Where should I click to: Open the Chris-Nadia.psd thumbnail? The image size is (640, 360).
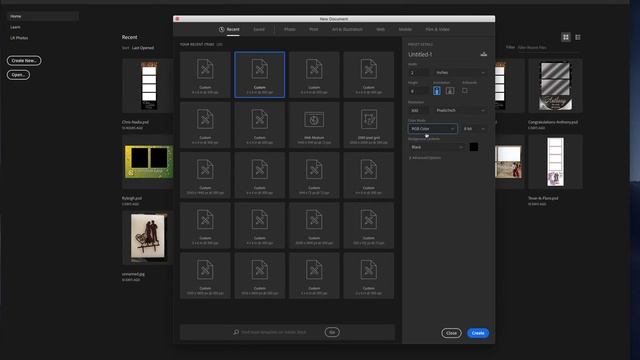coord(148,86)
